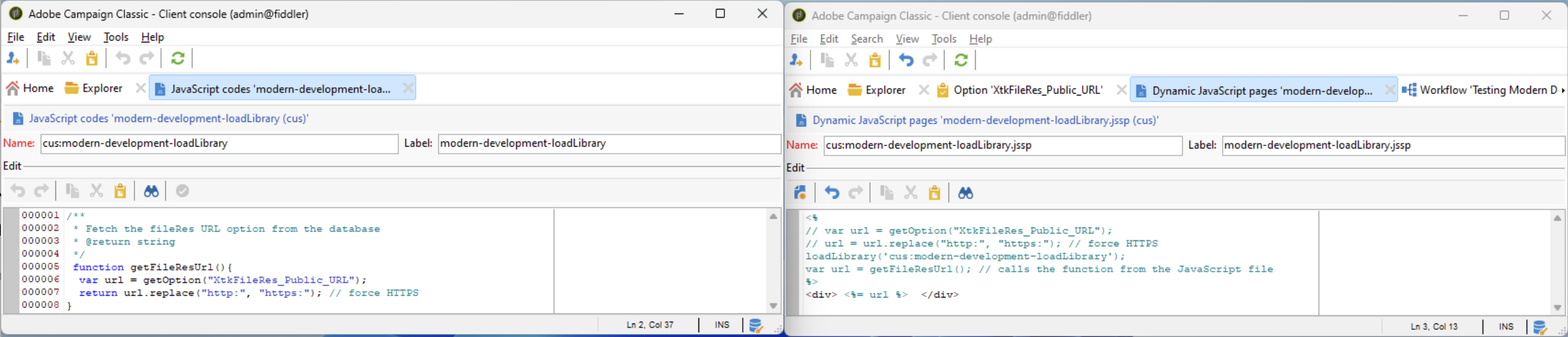
Task: Click the Paste clipboard icon in left window main toolbar
Action: (91, 58)
